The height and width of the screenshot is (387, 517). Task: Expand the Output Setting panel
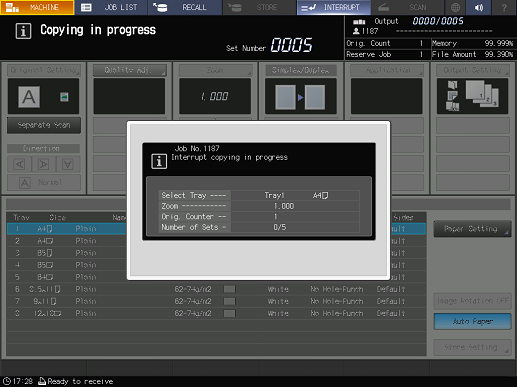472,70
